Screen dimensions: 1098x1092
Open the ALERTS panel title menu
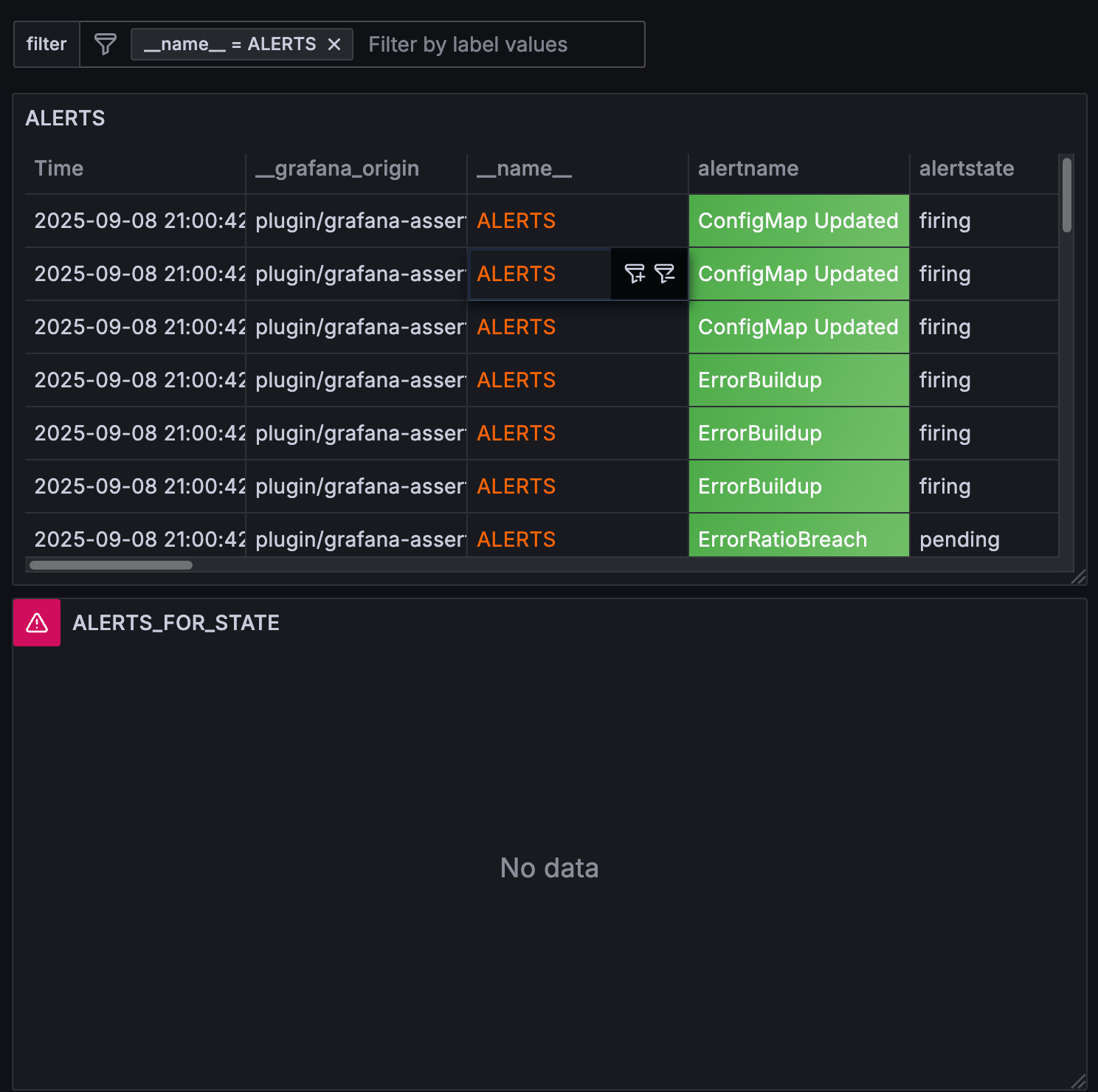[x=65, y=118]
